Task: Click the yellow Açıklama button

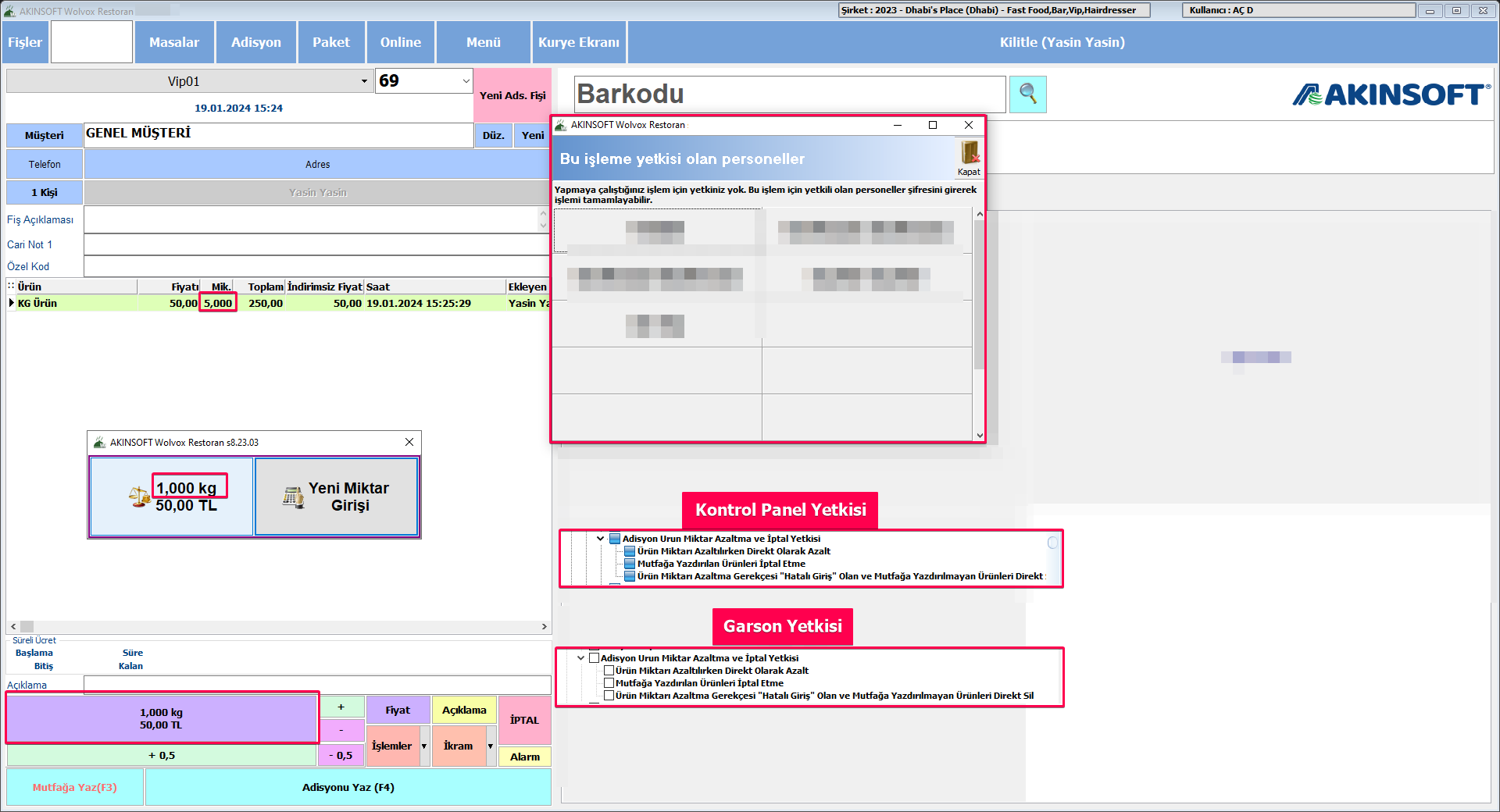Action: coord(464,710)
